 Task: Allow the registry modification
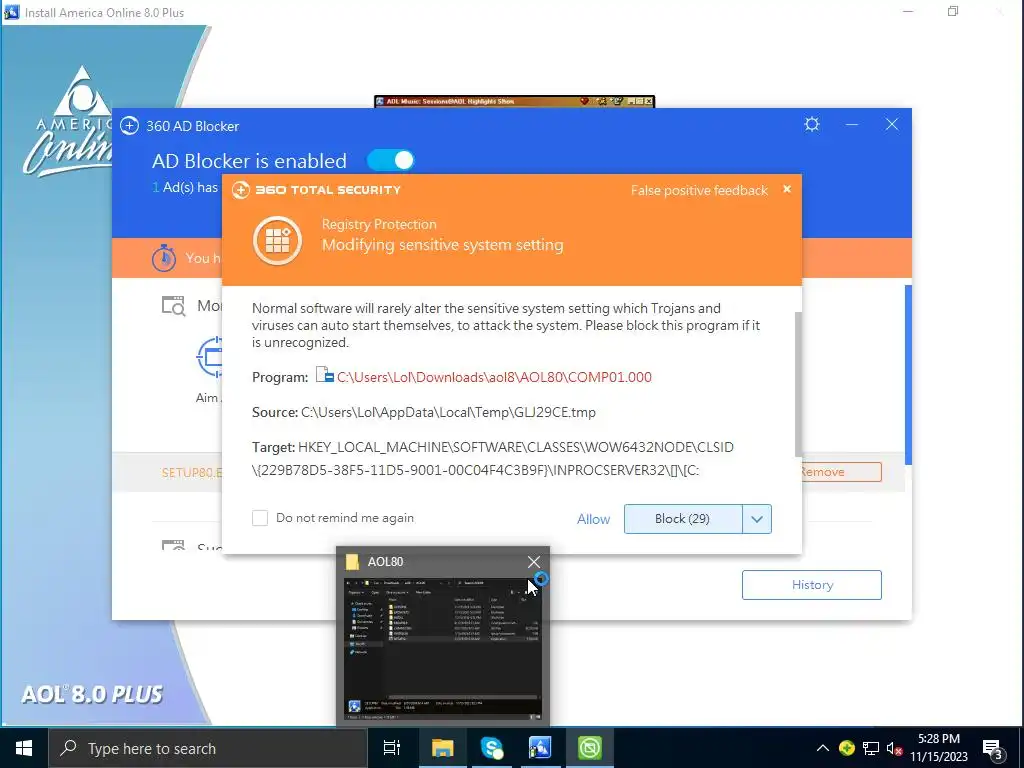point(593,519)
